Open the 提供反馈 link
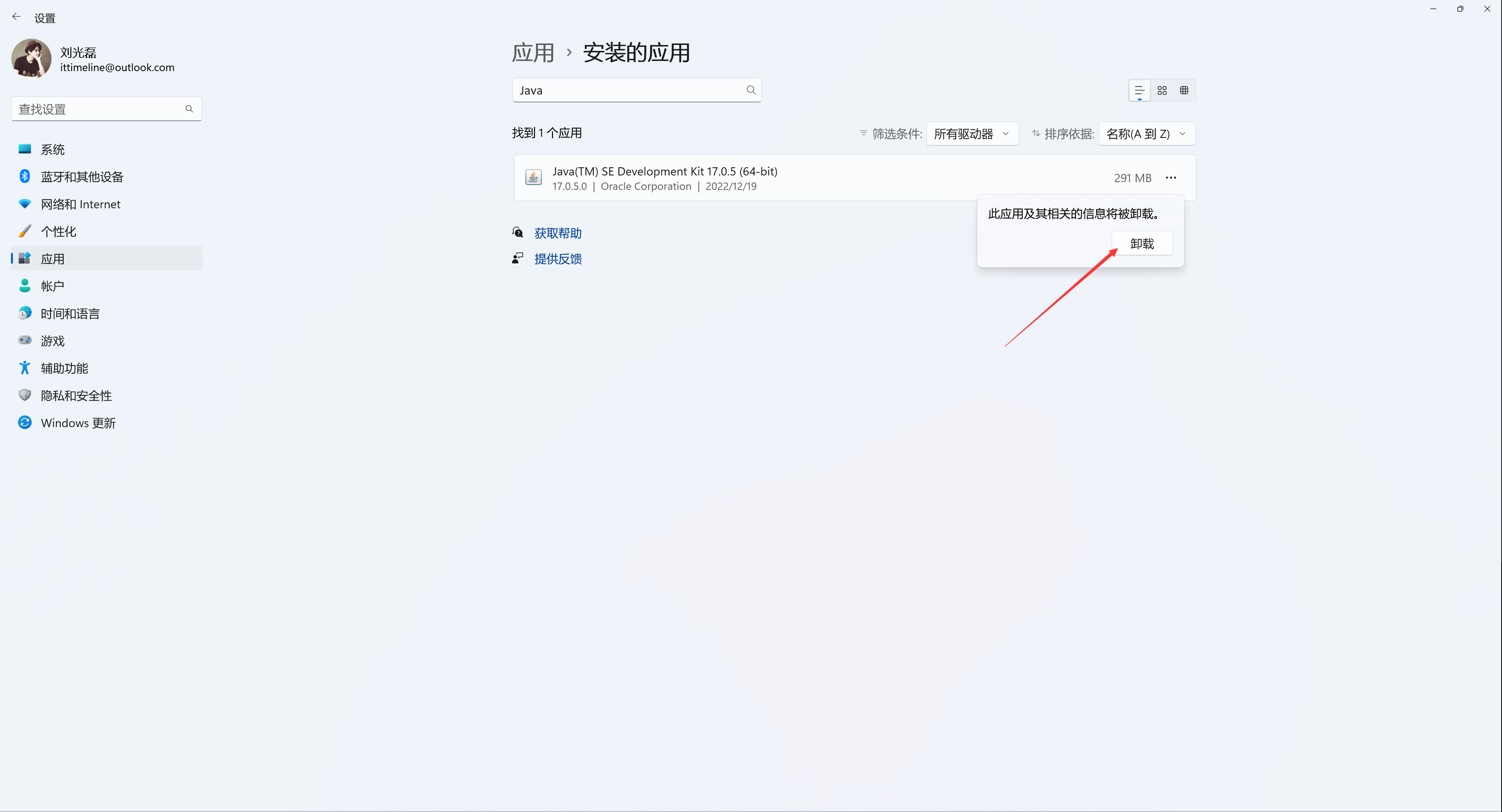Viewport: 1502px width, 812px height. (x=558, y=259)
